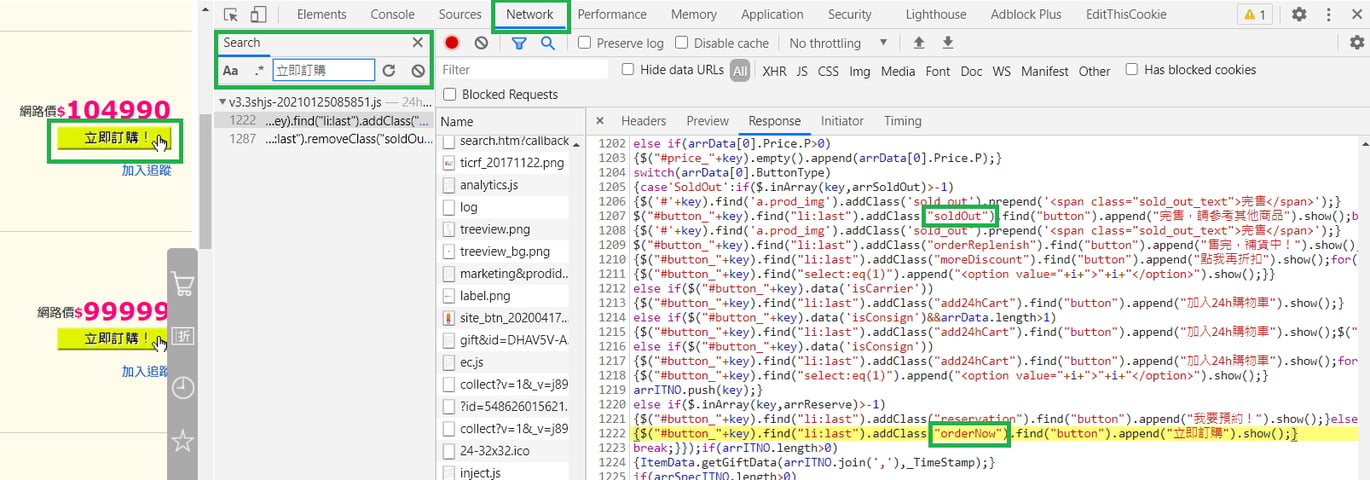Collapse v3.3shjs search result file
The image size is (1370, 480).
click(221, 102)
